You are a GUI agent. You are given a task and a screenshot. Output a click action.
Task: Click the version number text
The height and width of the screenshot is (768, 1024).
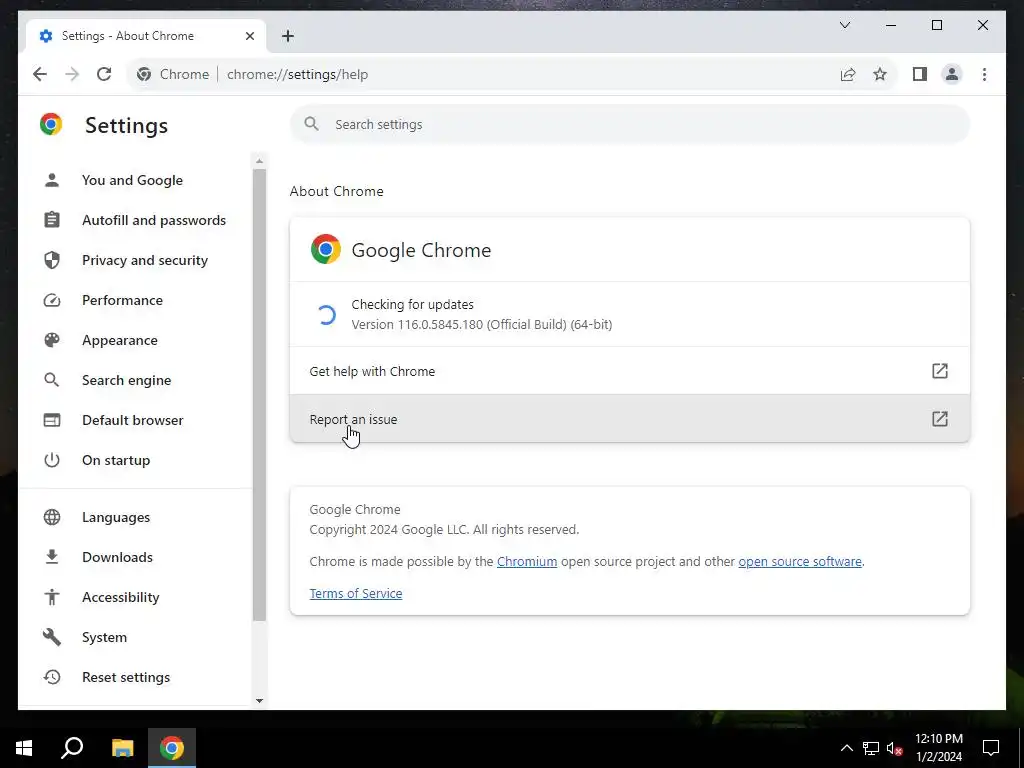482,325
